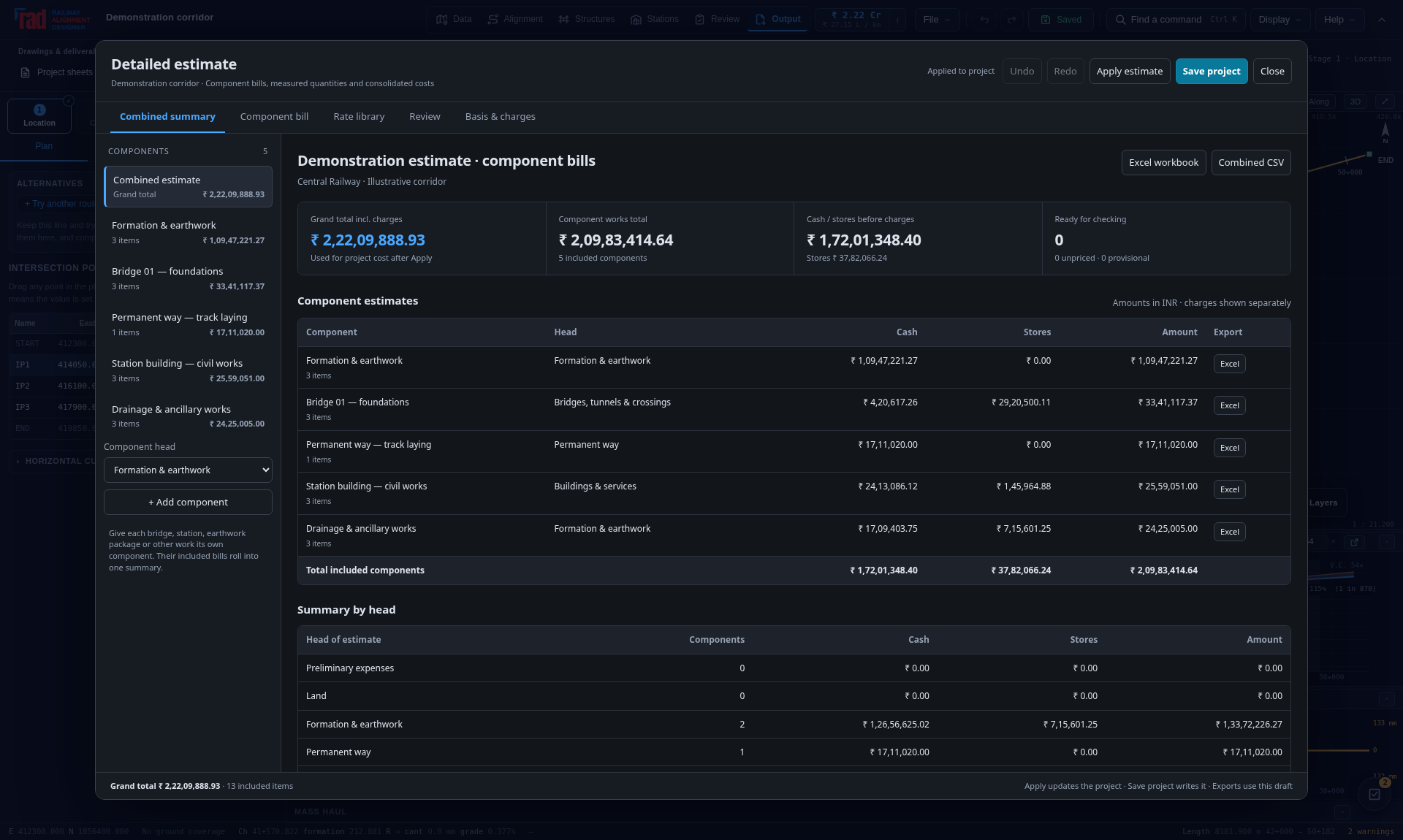
Task: Open the Structures stage in top bar
Action: [586, 19]
